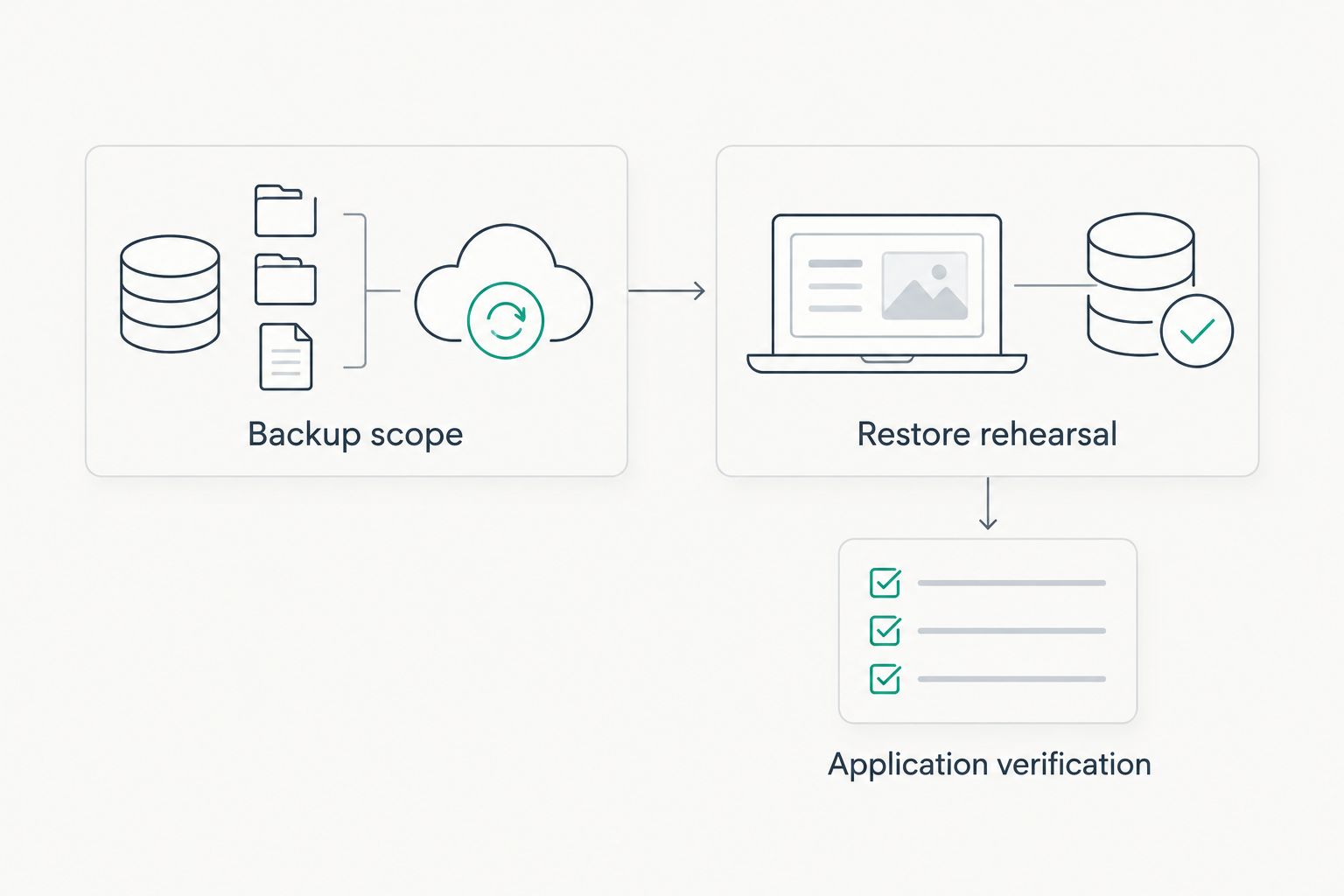
Task: Select the second folder icon in Backup scope
Action: (285, 280)
